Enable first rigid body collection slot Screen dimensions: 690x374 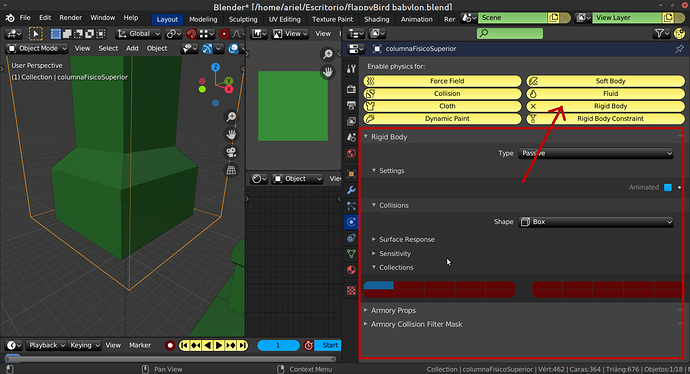click(x=378, y=286)
